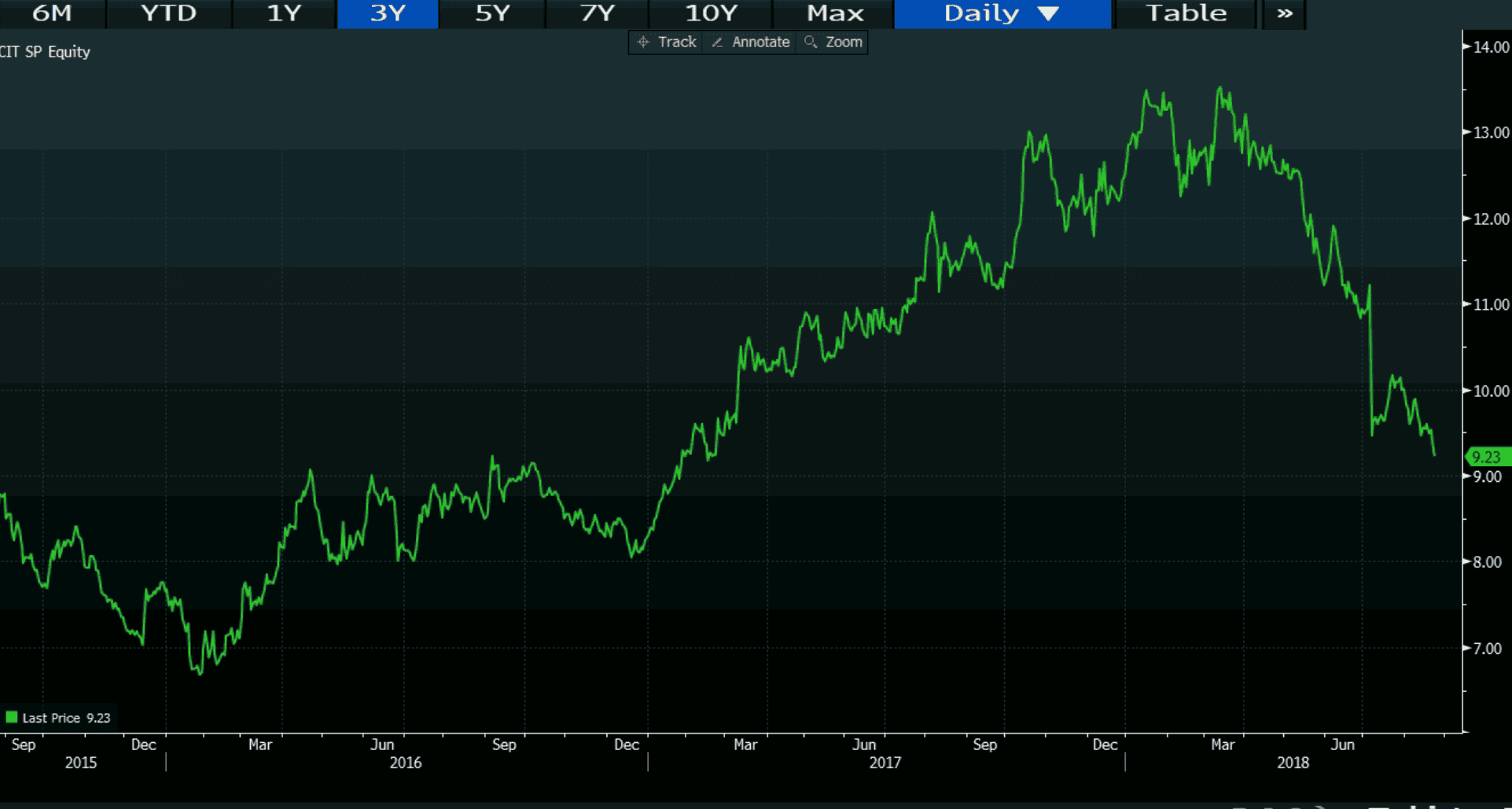Click the highlighted 3Y range tab
1512x809 pixels.
[388, 13]
